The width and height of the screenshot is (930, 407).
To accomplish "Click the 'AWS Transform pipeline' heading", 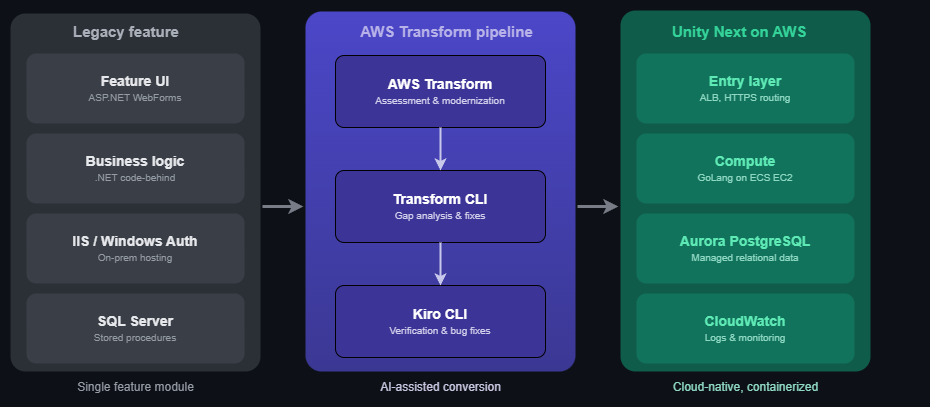I will tap(446, 32).
